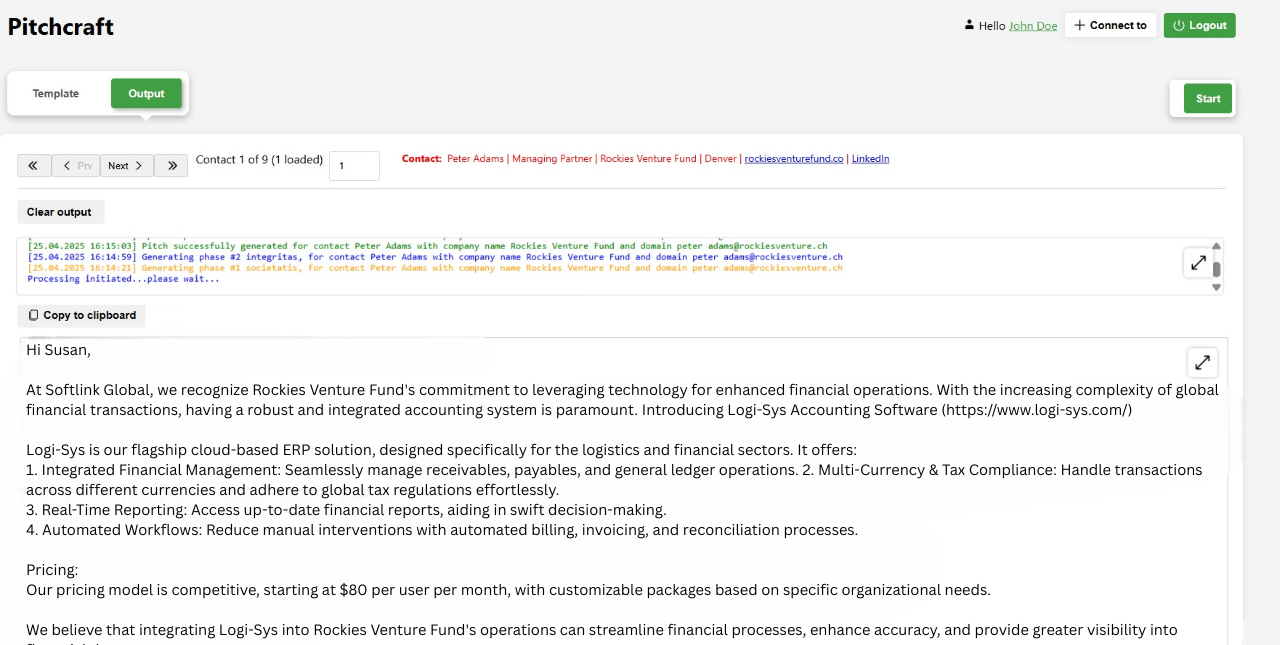Screen dimensions: 1280x645
Task: Jump to the last contact with double-right arrows
Action: 171,166
